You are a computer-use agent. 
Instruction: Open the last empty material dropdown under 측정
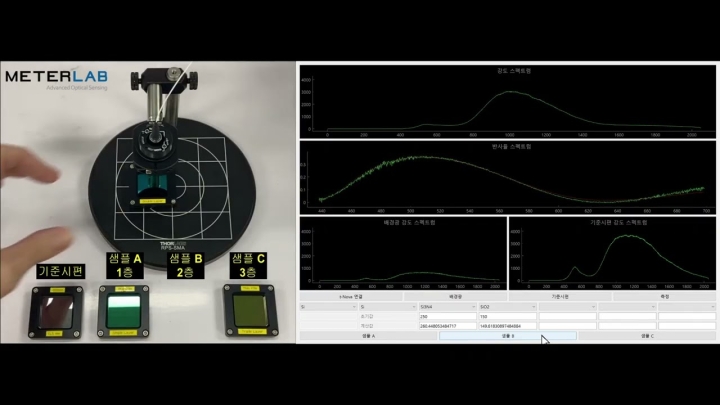[687, 307]
